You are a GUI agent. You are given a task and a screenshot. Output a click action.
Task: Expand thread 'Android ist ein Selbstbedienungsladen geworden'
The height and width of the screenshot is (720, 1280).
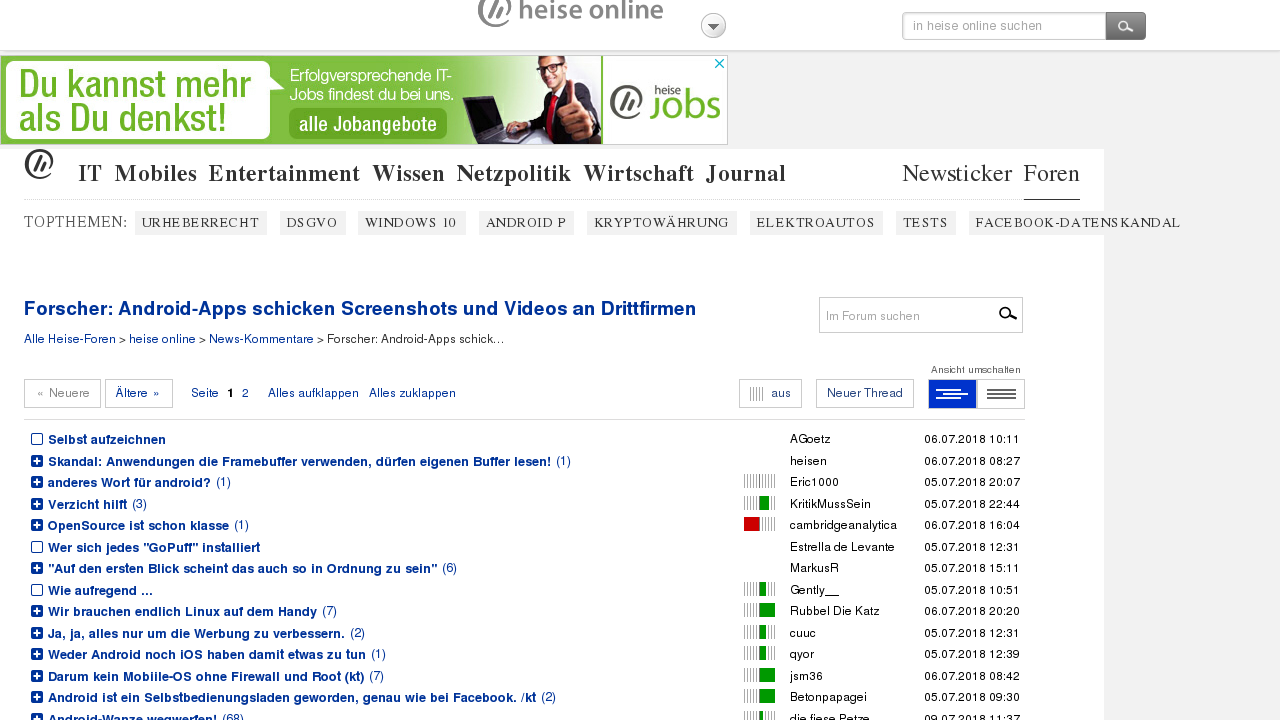[x=37, y=697]
